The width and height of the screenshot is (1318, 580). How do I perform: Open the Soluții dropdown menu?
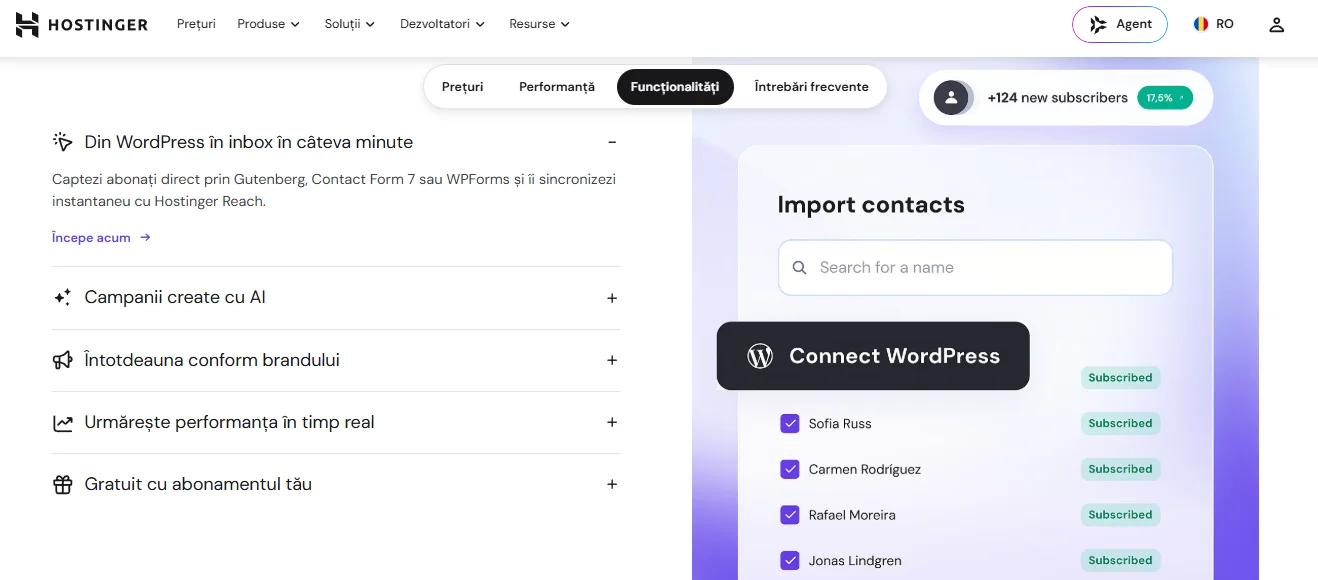(350, 24)
